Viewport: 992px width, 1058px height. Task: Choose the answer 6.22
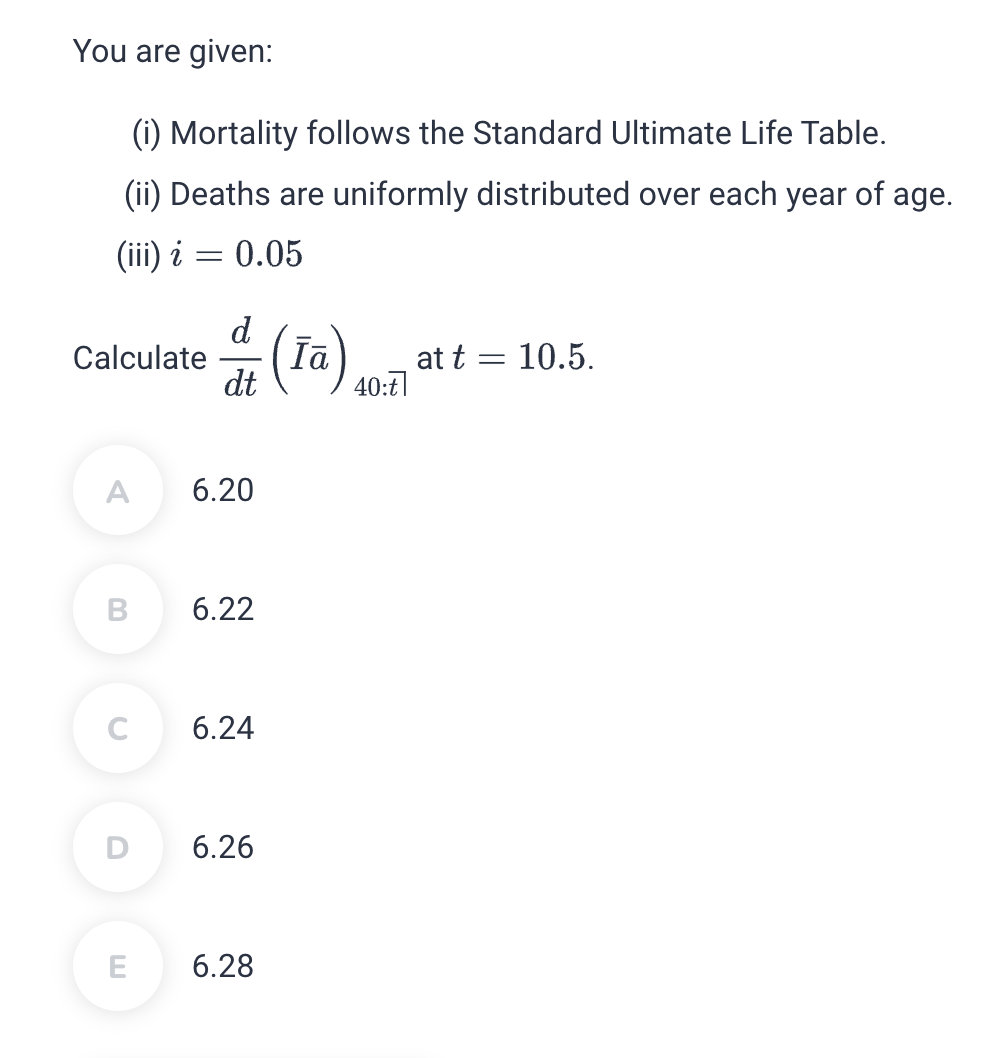coord(222,609)
